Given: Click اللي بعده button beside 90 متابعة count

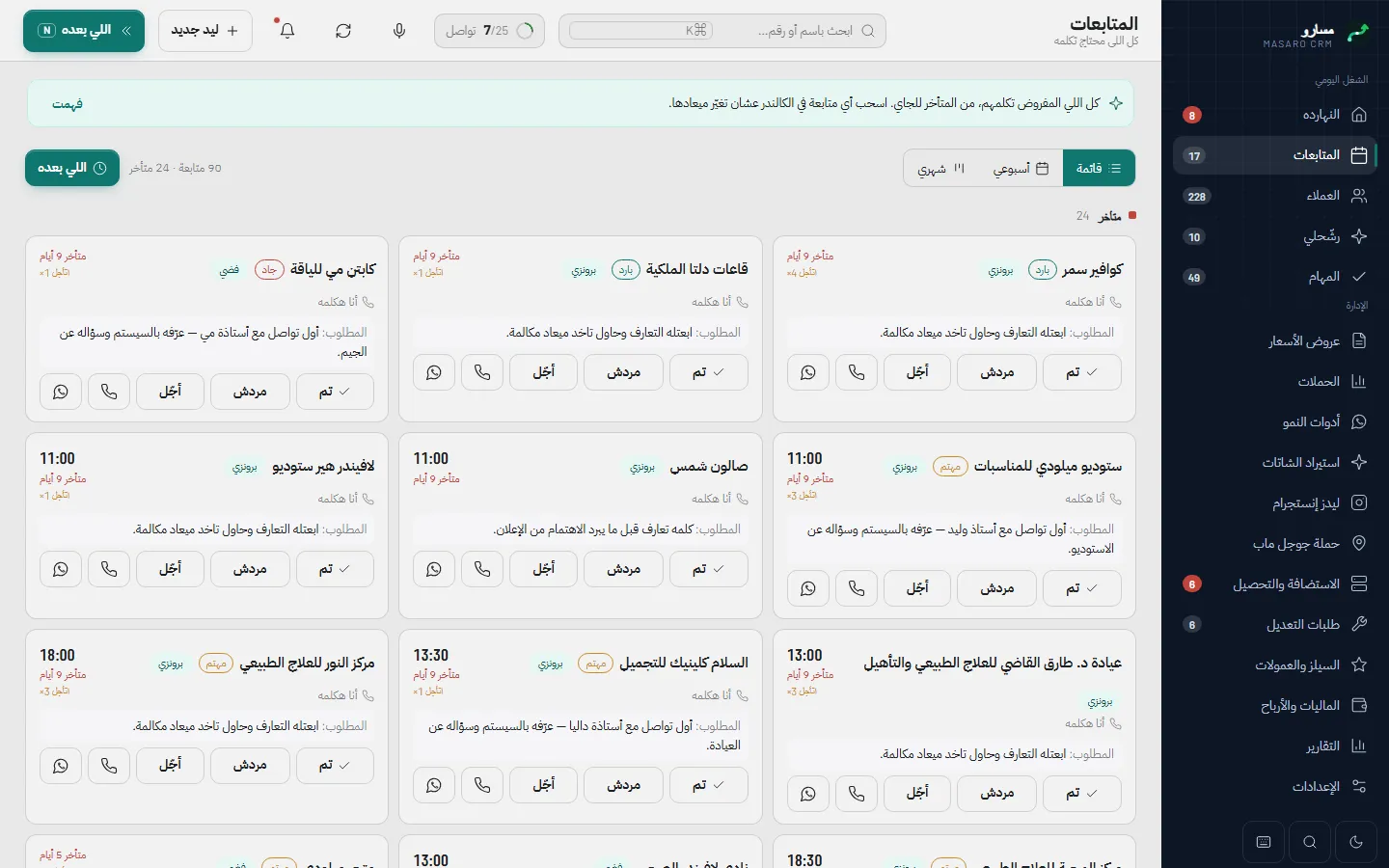Looking at the screenshot, I should [72, 168].
